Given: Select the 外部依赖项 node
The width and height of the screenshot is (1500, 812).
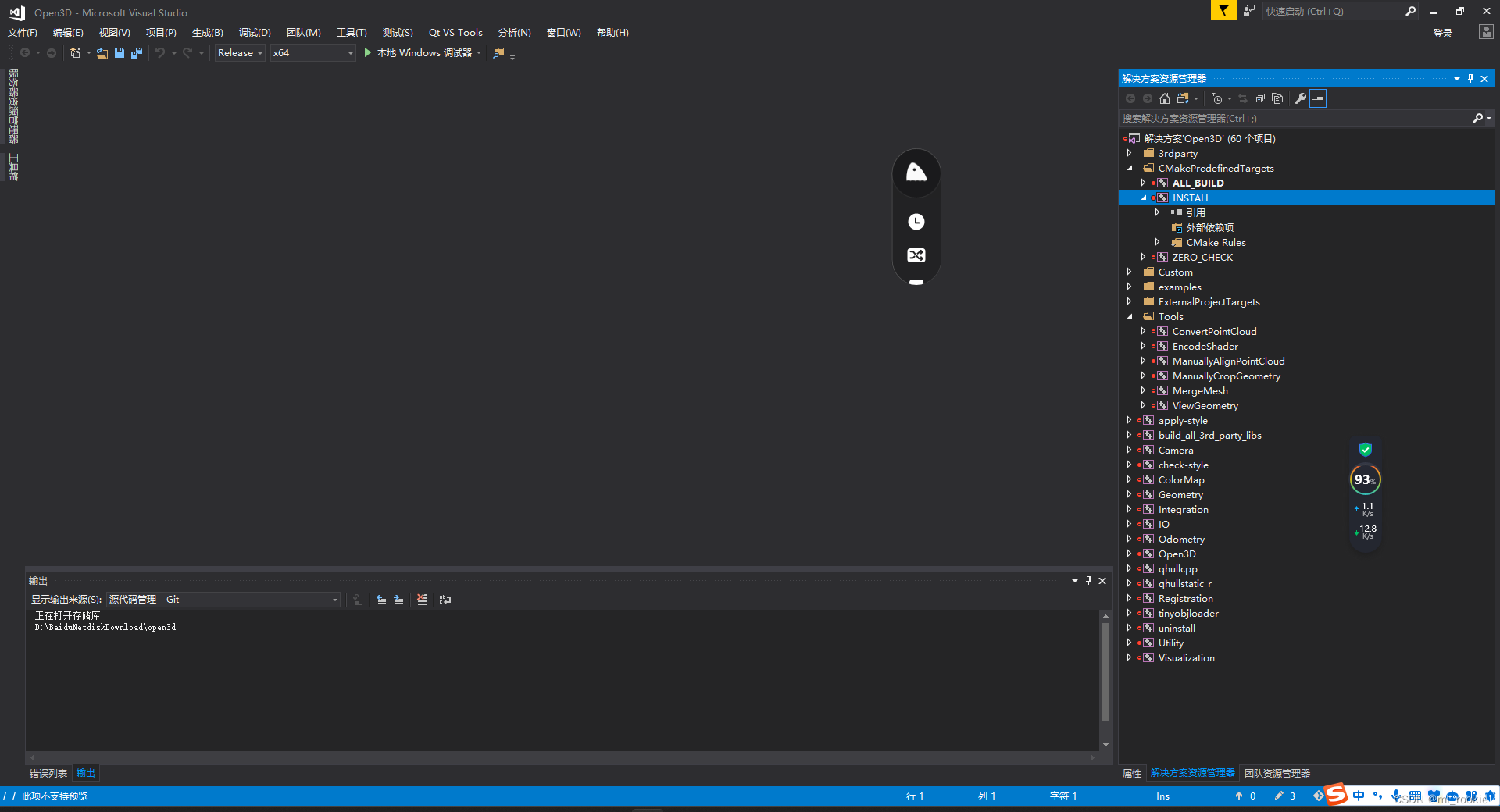Looking at the screenshot, I should (1209, 228).
